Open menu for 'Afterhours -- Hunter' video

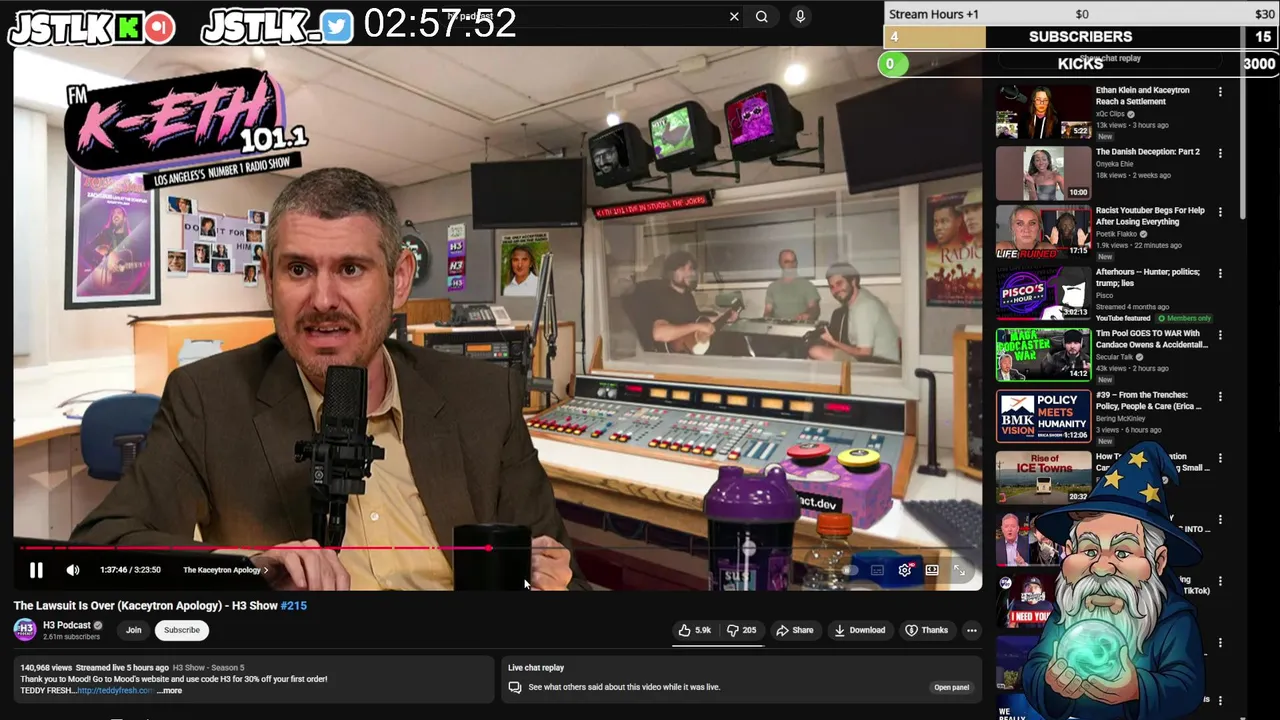1220,273
